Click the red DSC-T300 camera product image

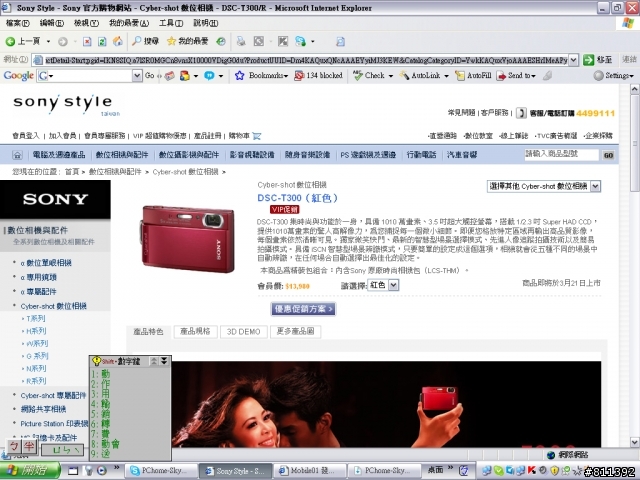tap(188, 238)
